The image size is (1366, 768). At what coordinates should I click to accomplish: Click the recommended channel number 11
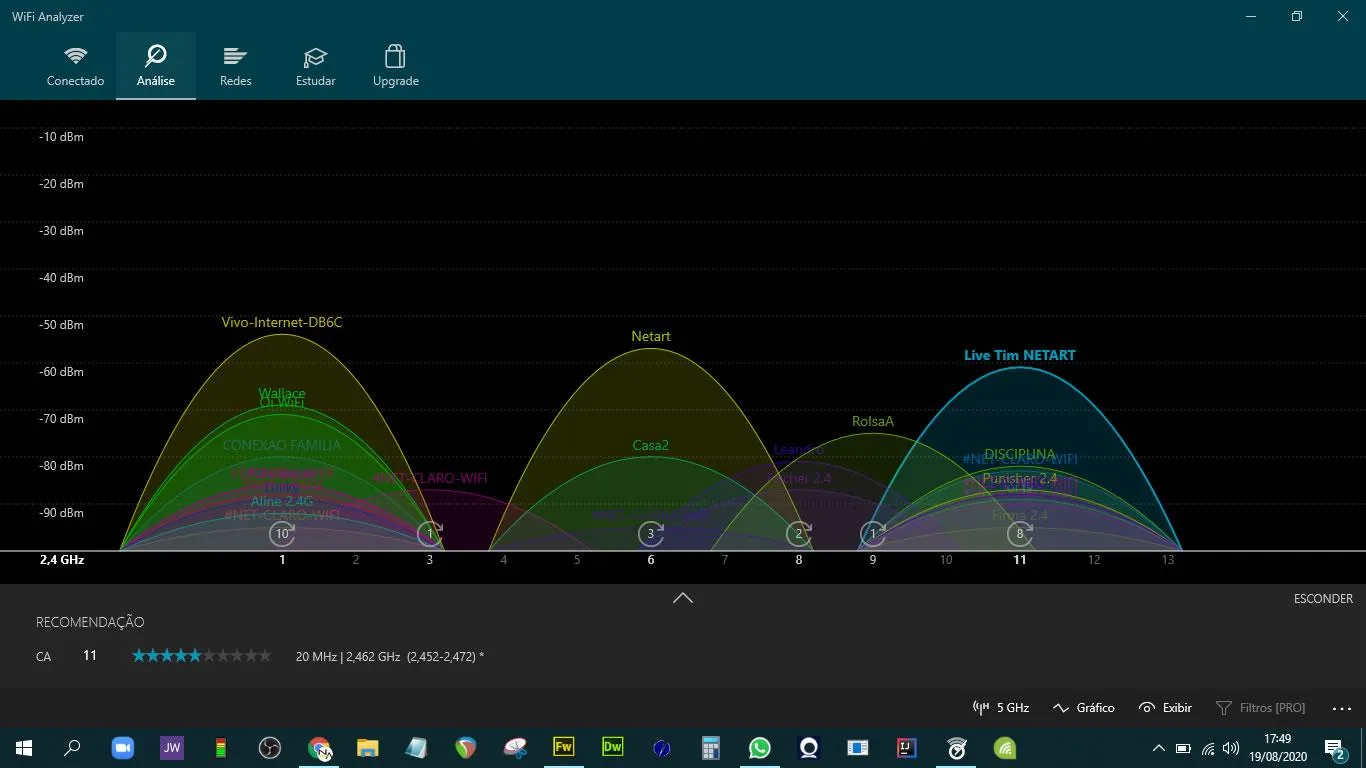90,656
